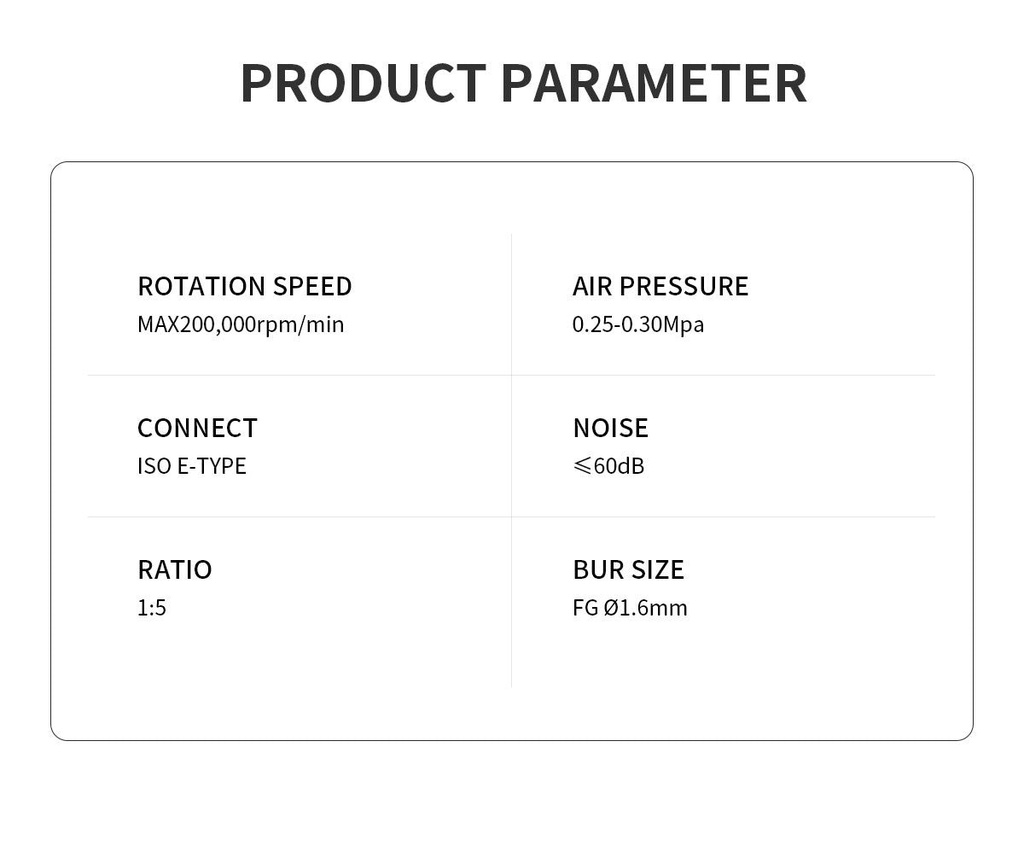The width and height of the screenshot is (1024, 852).
Task: Click the FG Ø1.6mm bur value
Action: 630,608
